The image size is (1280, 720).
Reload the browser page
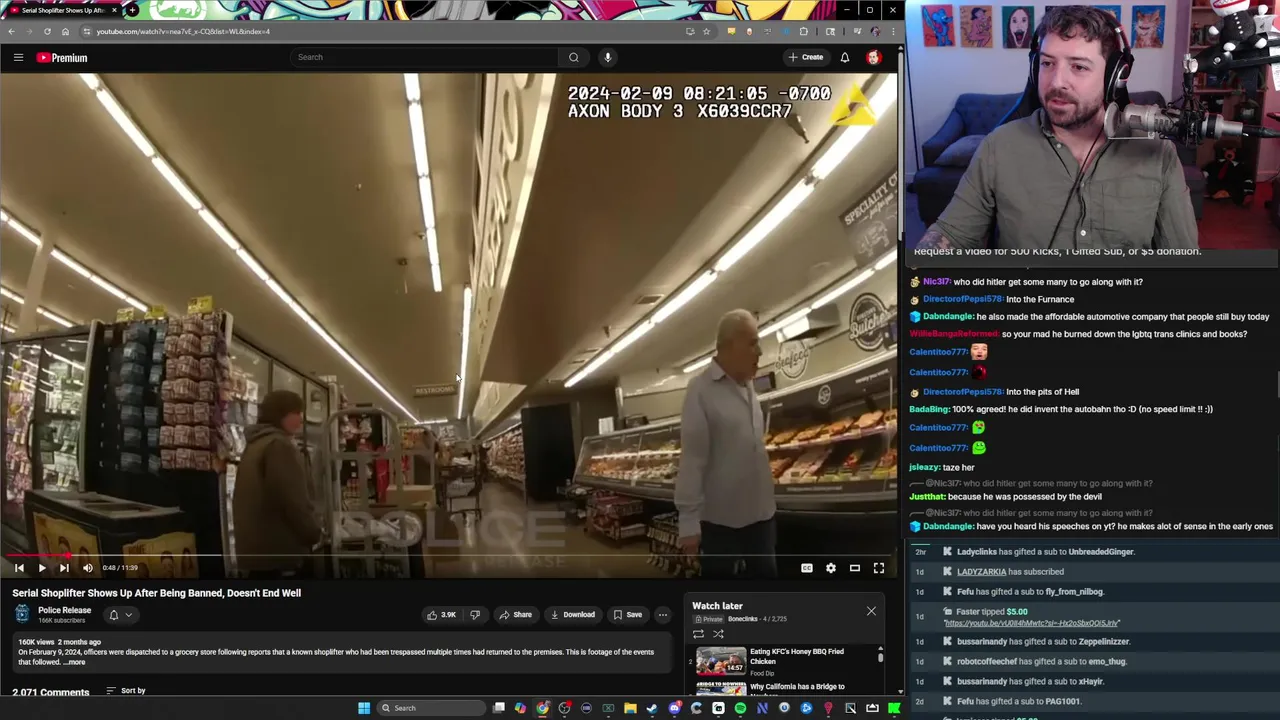[47, 31]
